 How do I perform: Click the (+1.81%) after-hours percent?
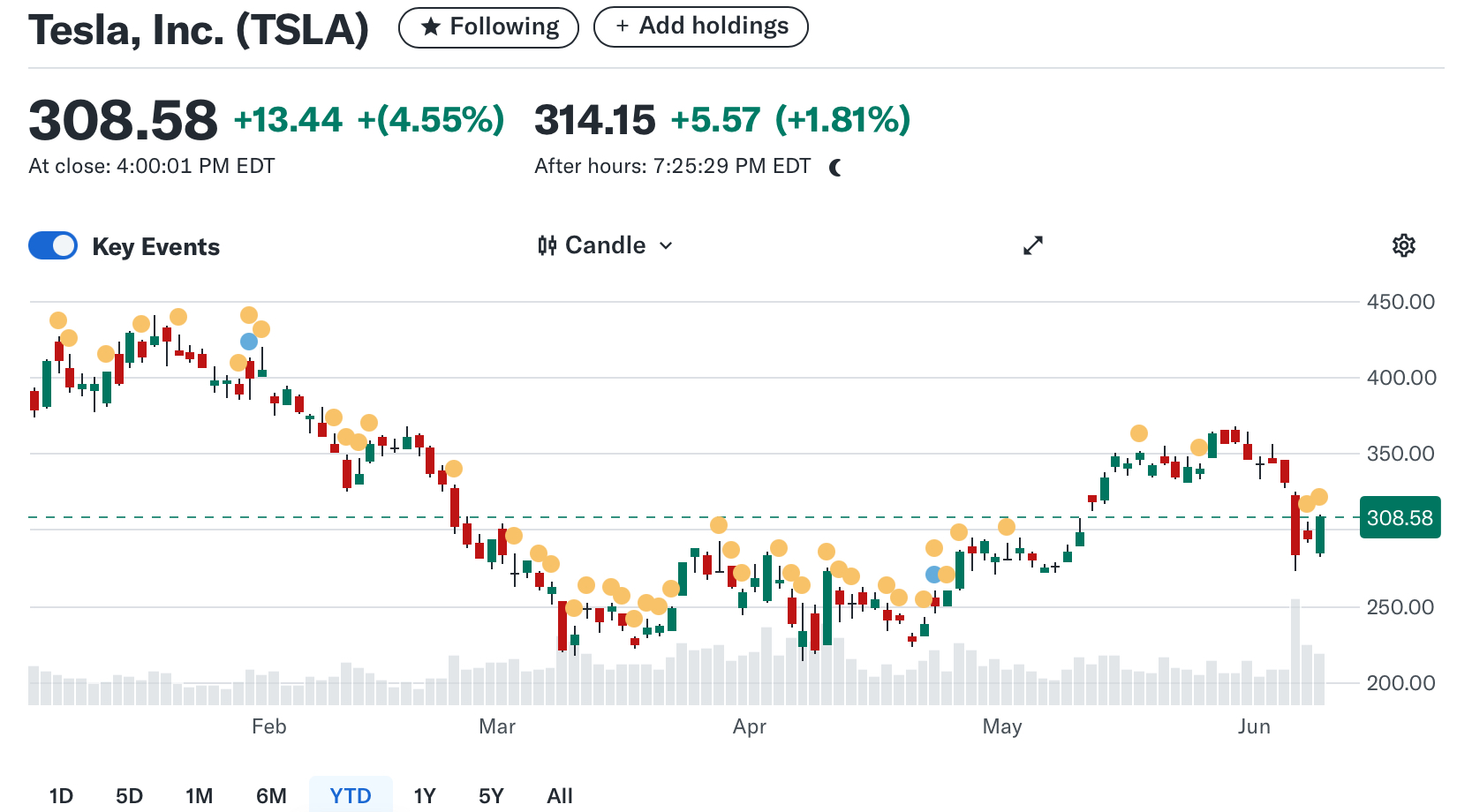pos(843,120)
